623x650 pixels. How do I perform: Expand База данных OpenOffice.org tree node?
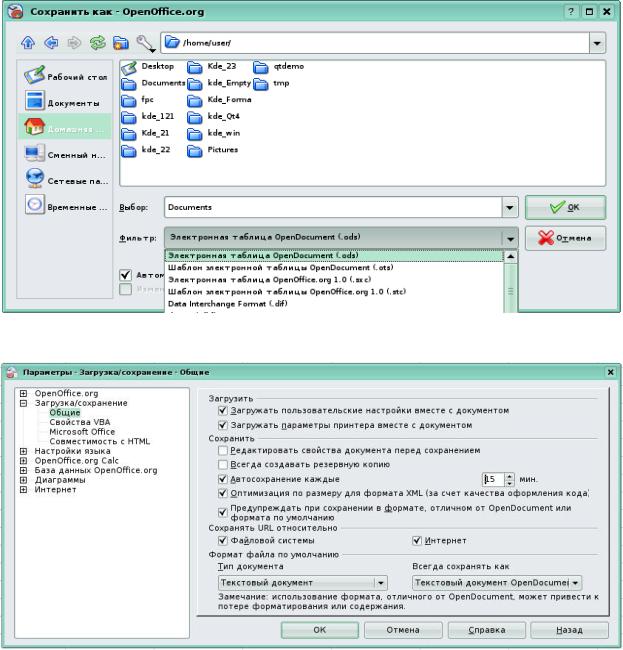tap(24, 470)
